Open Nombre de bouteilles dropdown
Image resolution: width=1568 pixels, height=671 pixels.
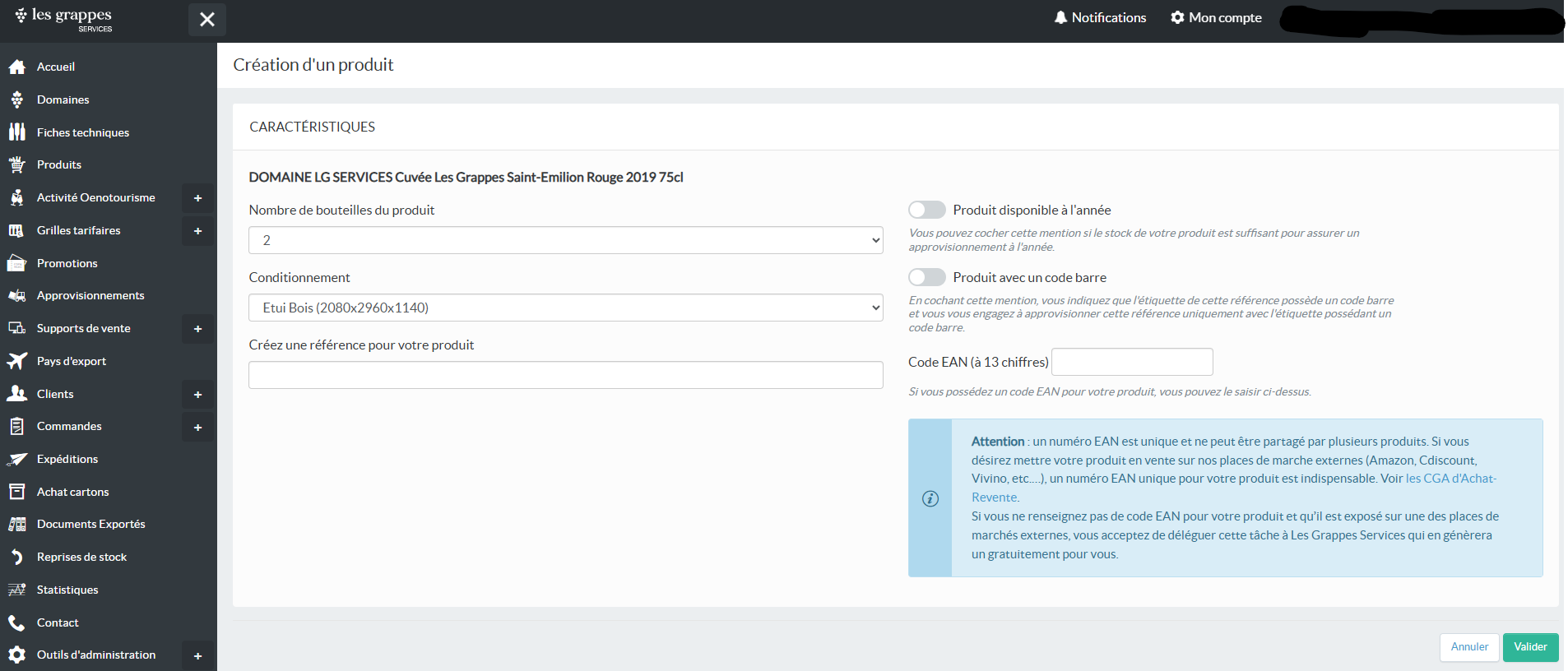(565, 240)
